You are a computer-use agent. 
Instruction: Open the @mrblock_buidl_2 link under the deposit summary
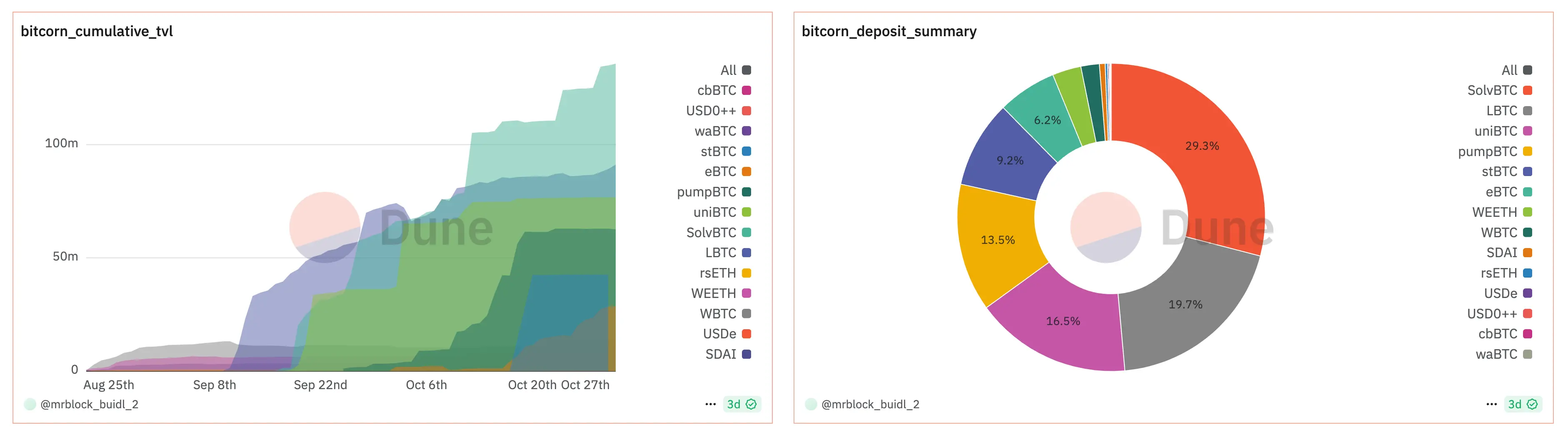870,404
